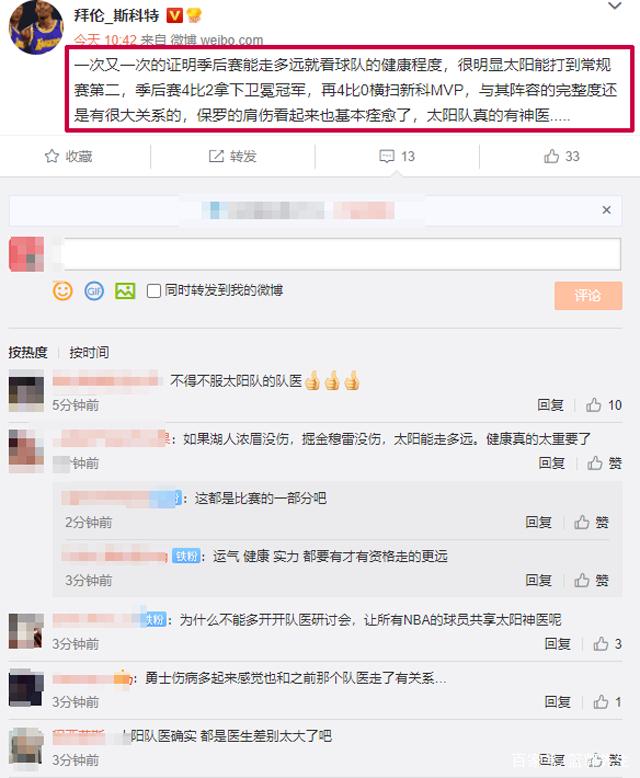This screenshot has width=640, height=778.
Task: Click the emoji smiley face icon
Action: (x=63, y=291)
